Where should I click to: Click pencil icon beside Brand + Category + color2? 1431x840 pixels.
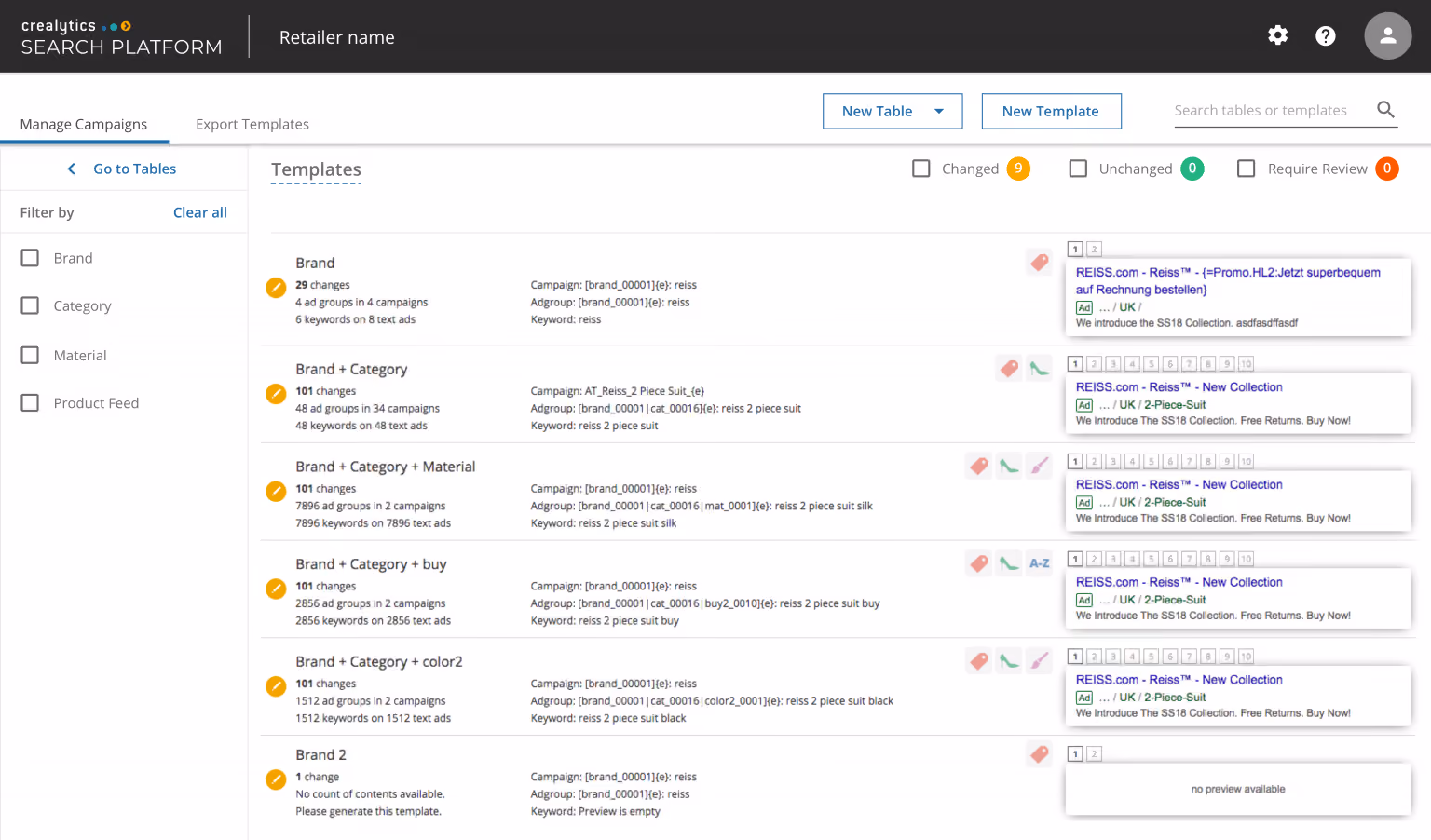276,686
